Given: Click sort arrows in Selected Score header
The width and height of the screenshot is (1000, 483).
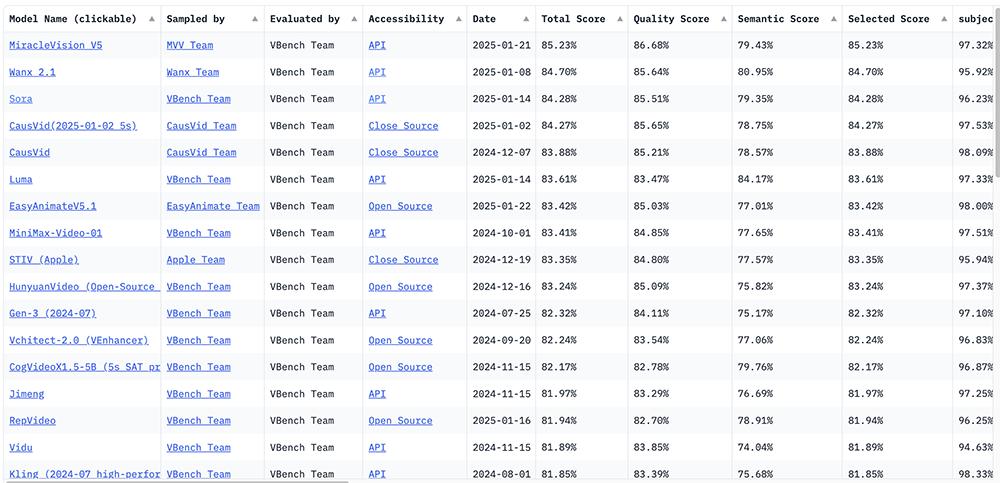Looking at the screenshot, I should tap(941, 19).
